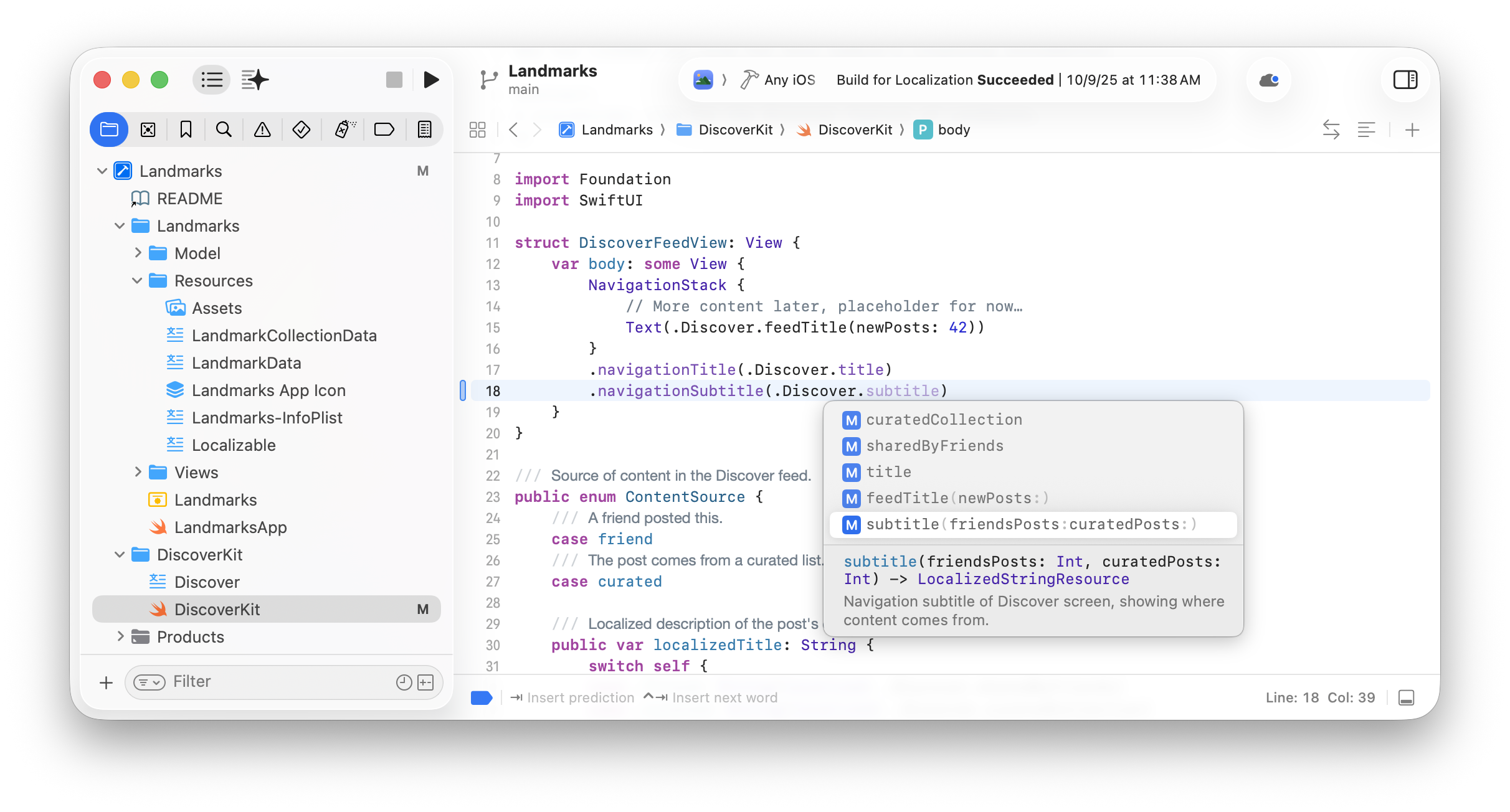
Task: Click the blue breakpoint activation indicator
Action: point(482,697)
